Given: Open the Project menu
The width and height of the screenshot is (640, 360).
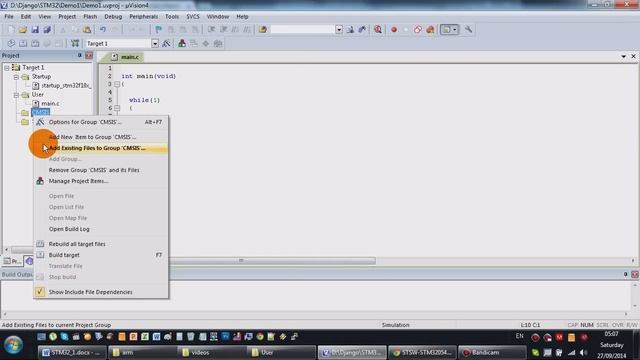Looking at the screenshot, I should click(67, 17).
